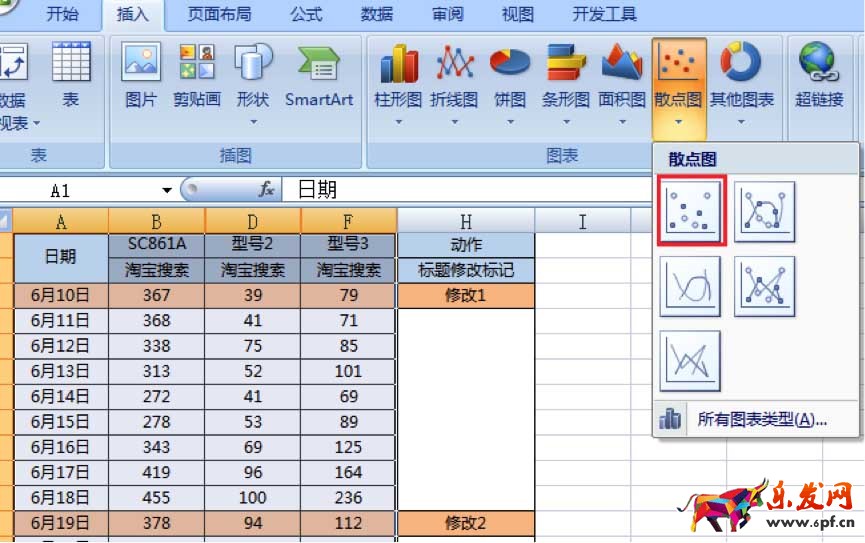This screenshot has width=865, height=543.
Task: Expand the 面积图 dropdown arrow
Action: [x=622, y=122]
